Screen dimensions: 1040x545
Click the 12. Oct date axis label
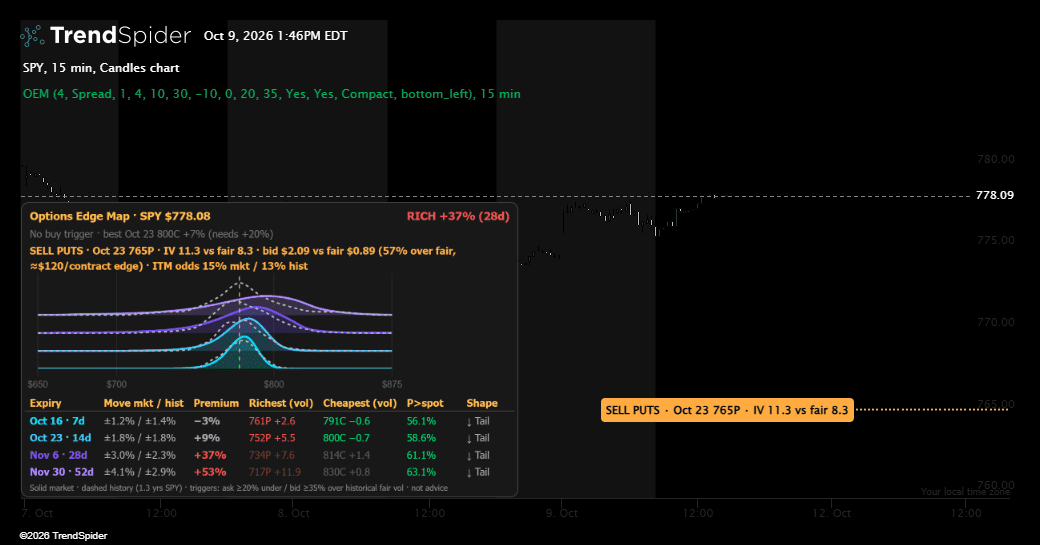point(832,513)
